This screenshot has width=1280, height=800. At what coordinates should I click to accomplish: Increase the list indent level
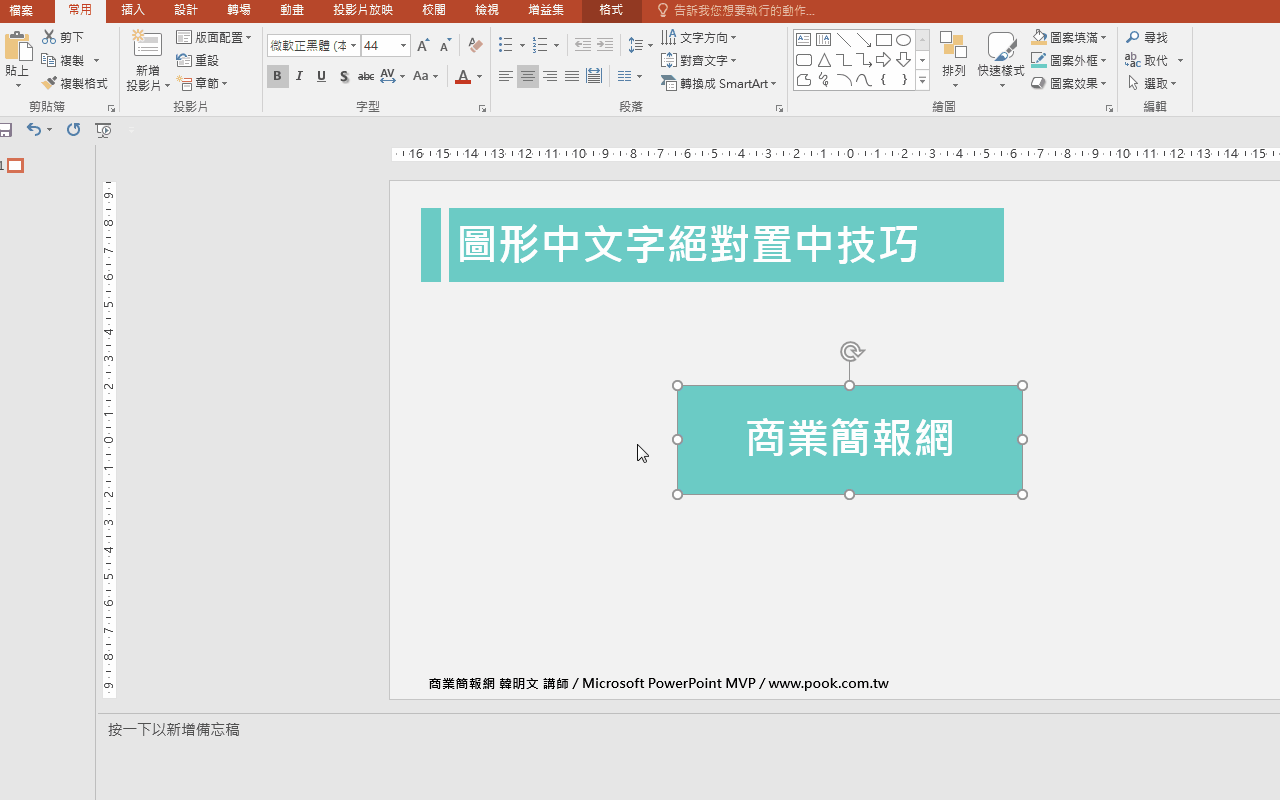(x=605, y=45)
